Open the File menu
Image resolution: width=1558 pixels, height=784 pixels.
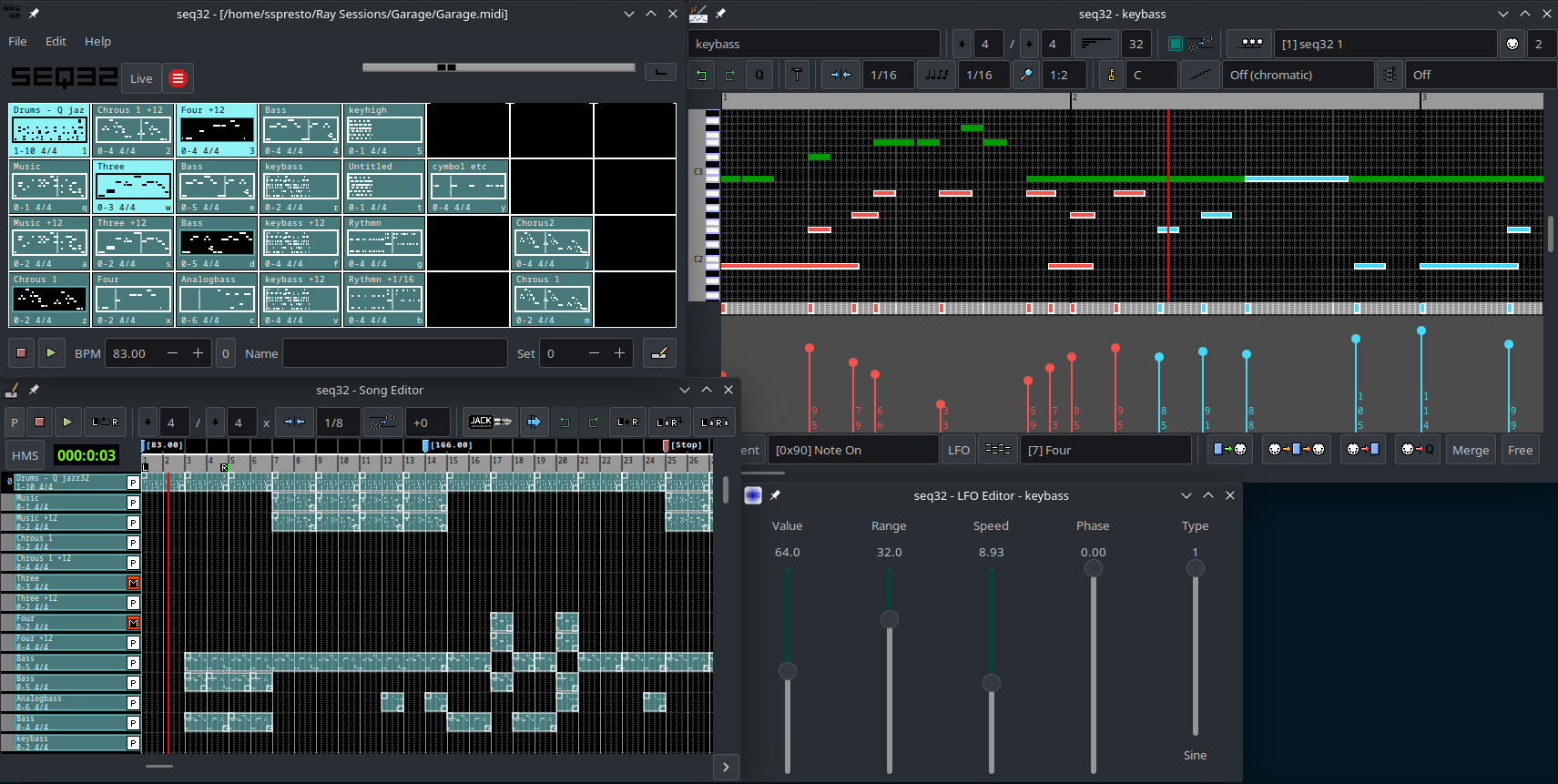pos(17,41)
